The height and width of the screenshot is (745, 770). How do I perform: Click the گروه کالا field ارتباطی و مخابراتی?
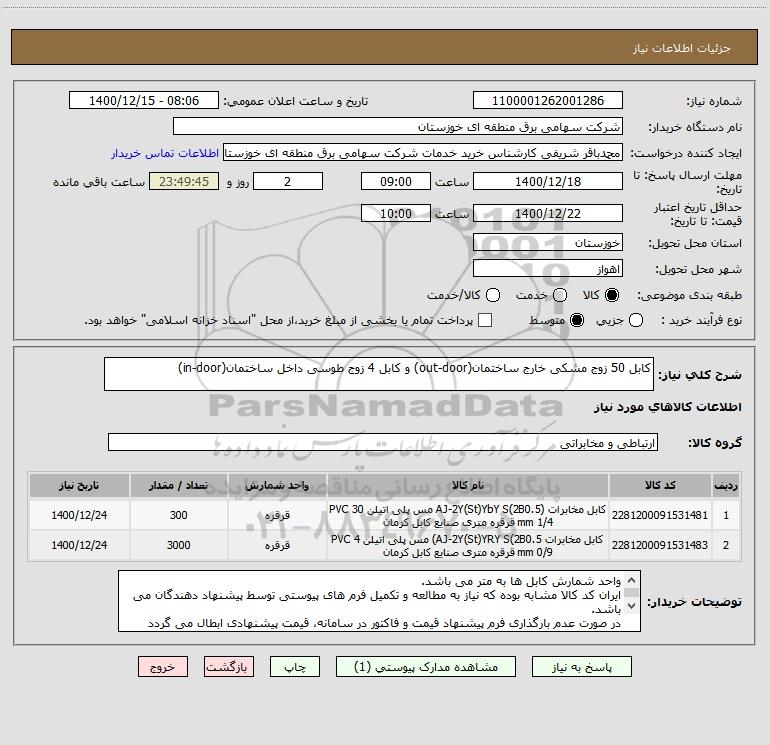(383, 442)
